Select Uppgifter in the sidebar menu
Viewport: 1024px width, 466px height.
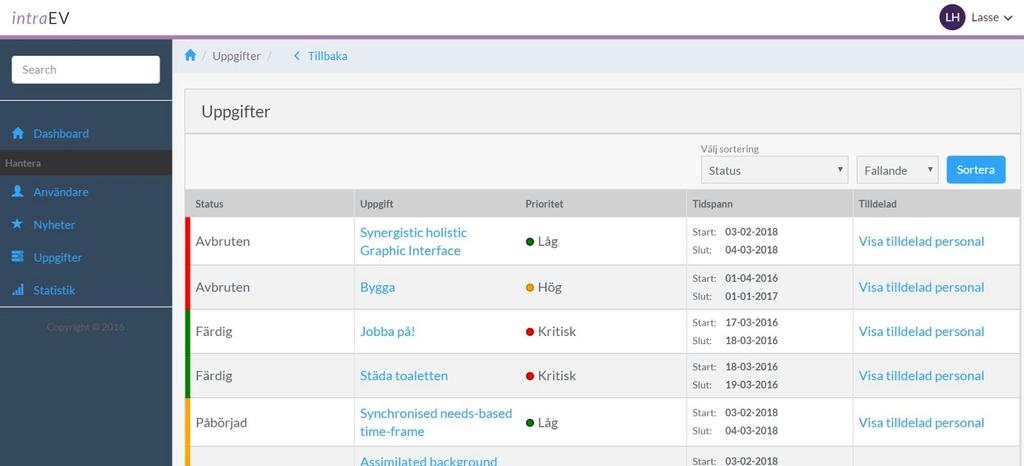pyautogui.click(x=57, y=257)
